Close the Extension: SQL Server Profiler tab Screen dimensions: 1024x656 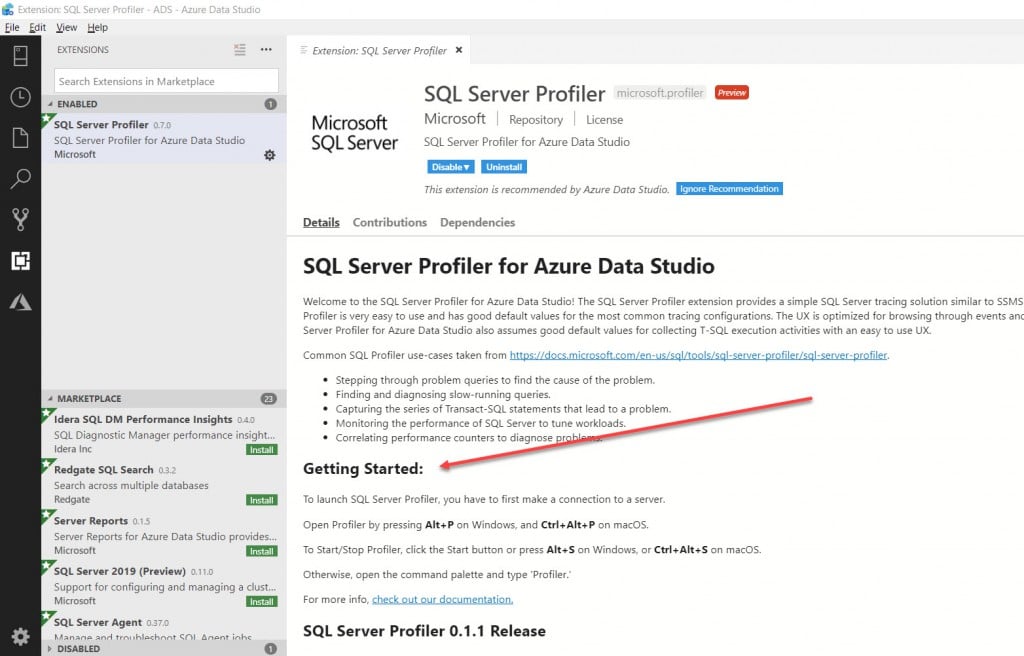pos(458,50)
